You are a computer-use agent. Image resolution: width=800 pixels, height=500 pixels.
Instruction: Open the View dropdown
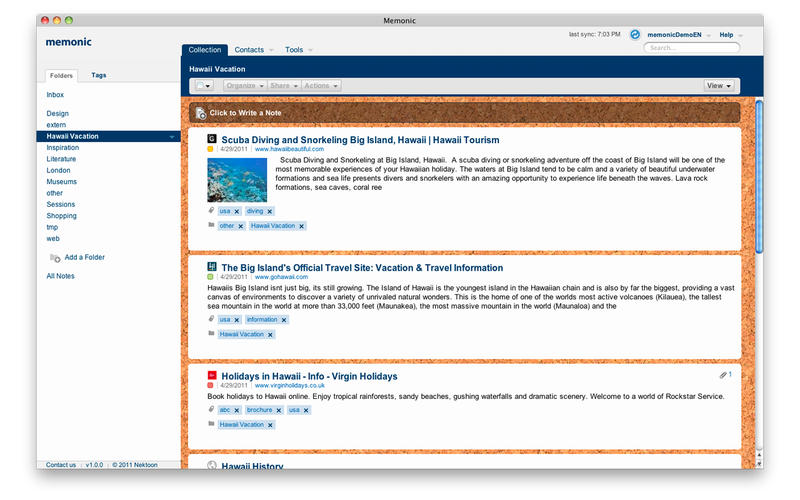coord(720,86)
